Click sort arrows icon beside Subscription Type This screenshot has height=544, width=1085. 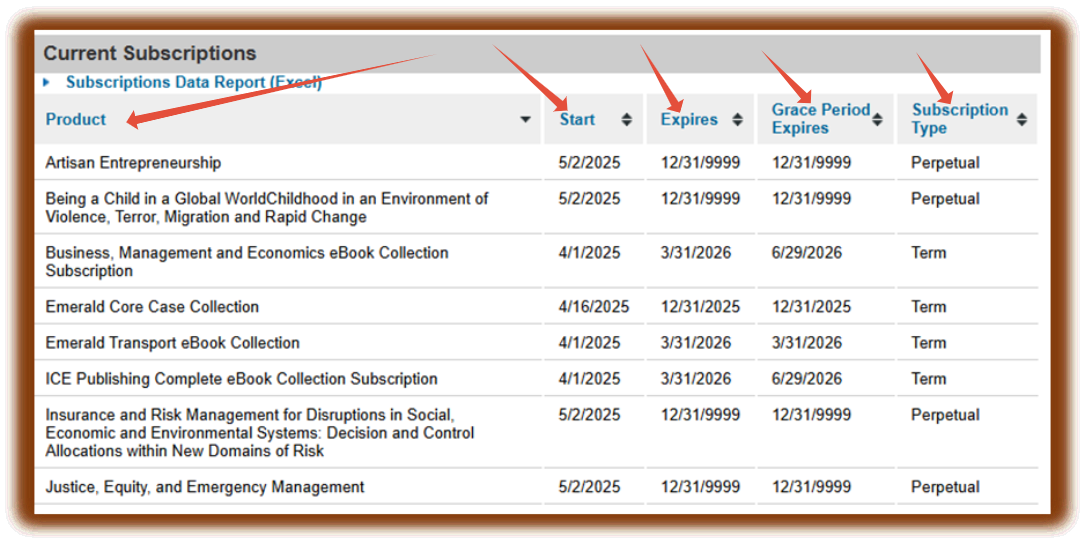[x=1021, y=119]
